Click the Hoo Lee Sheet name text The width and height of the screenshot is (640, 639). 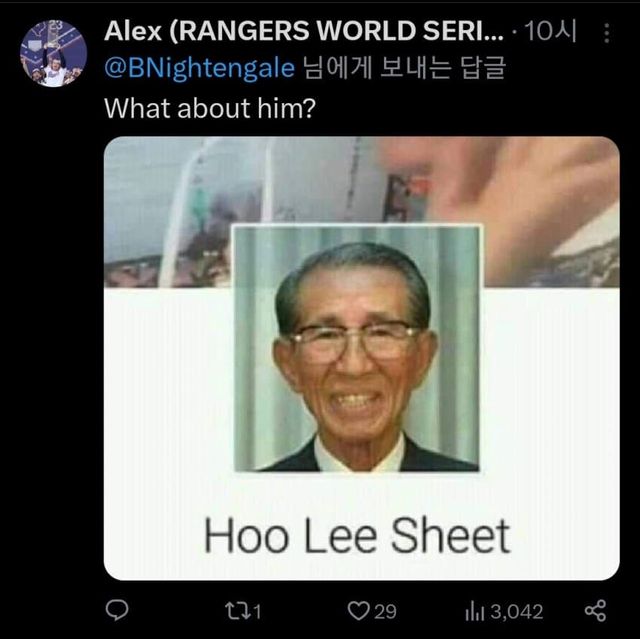(x=357, y=535)
